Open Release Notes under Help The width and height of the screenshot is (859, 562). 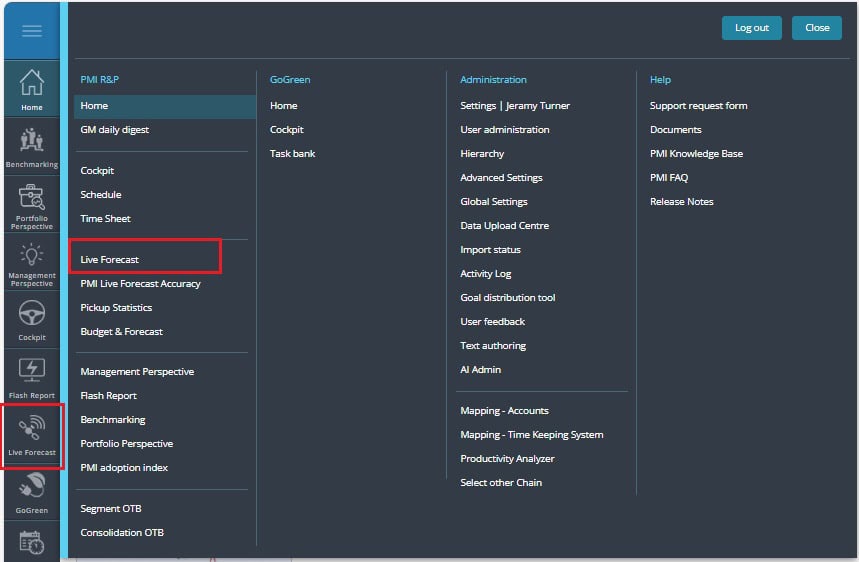(x=682, y=202)
